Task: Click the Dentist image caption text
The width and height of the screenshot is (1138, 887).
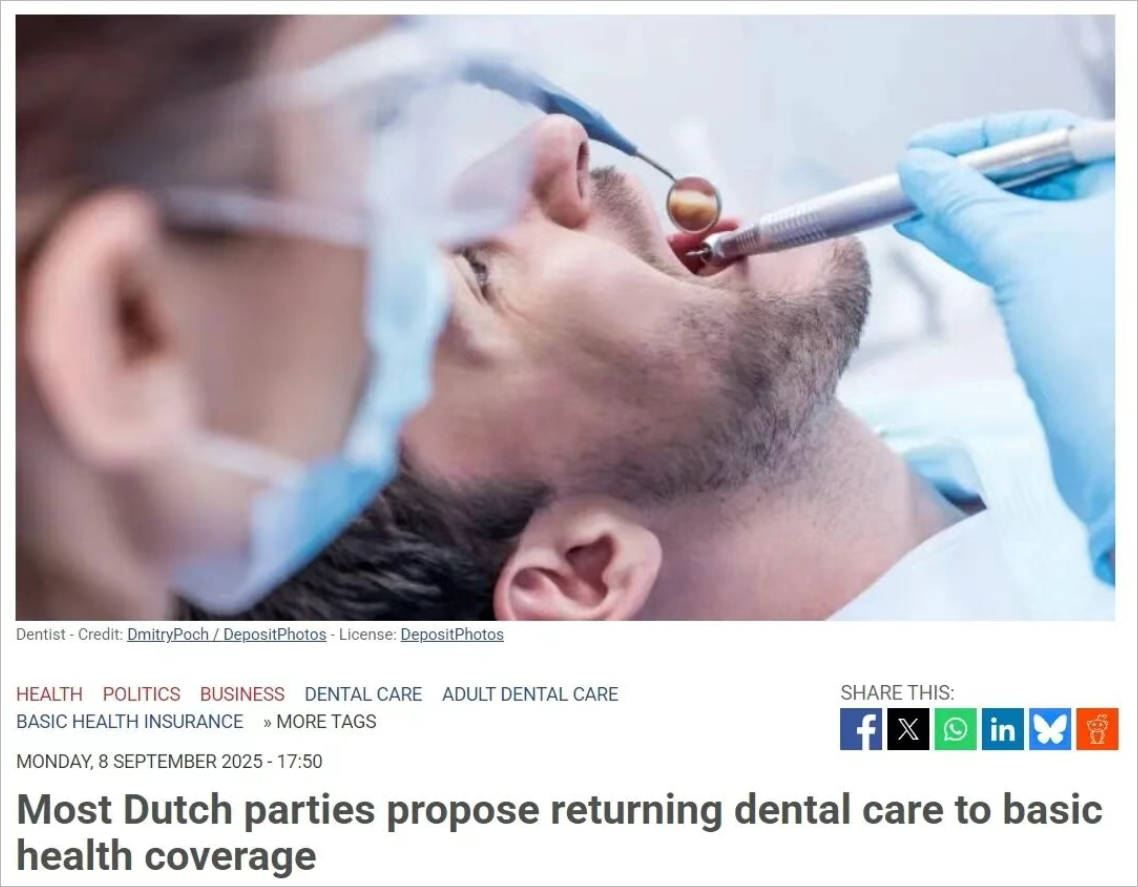Action: tap(41, 634)
